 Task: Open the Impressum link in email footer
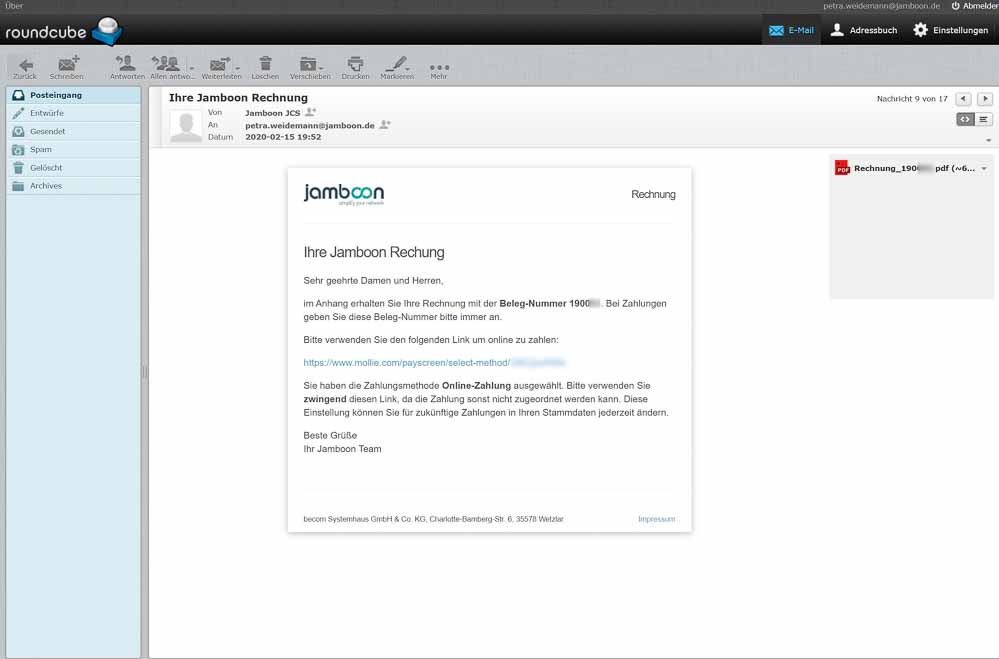pyautogui.click(x=656, y=519)
